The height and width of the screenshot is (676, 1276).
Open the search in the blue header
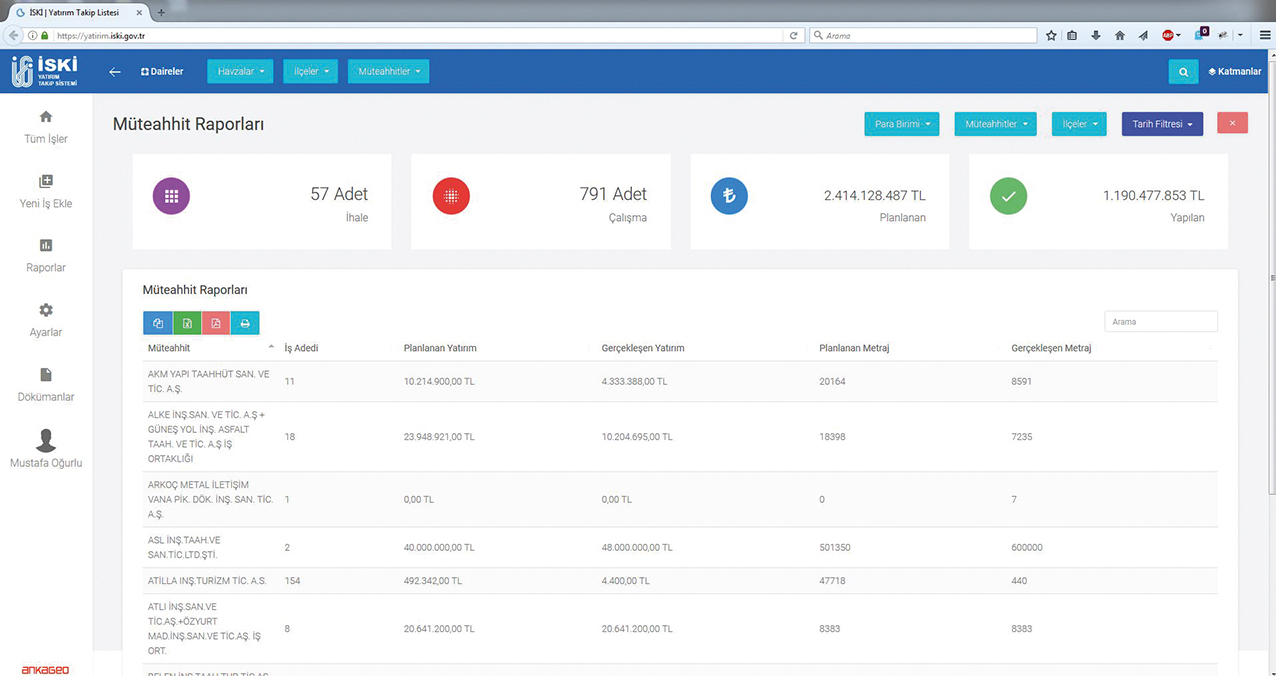tap(1183, 72)
